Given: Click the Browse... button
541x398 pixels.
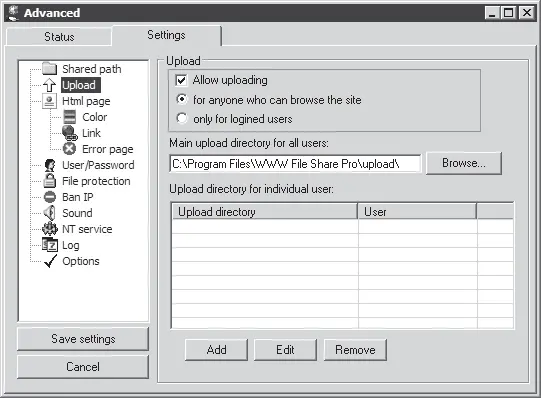Looking at the screenshot, I should tap(464, 163).
